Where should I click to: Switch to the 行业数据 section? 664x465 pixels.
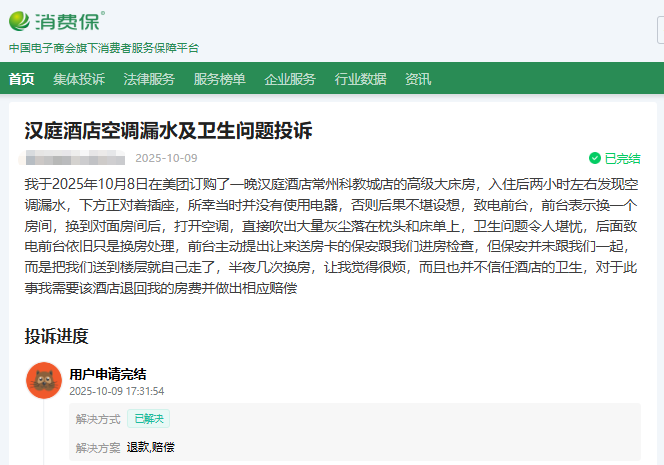[360, 79]
